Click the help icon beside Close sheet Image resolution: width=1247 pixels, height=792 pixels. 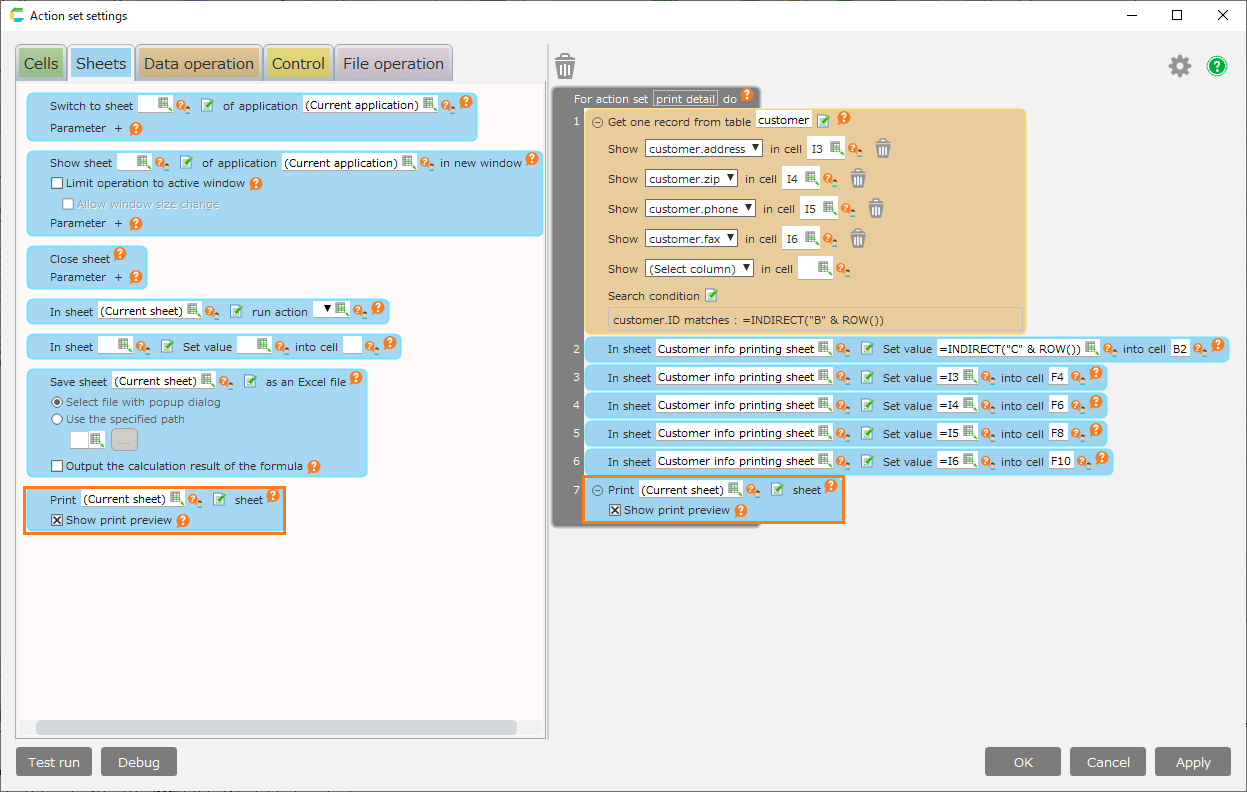[120, 255]
